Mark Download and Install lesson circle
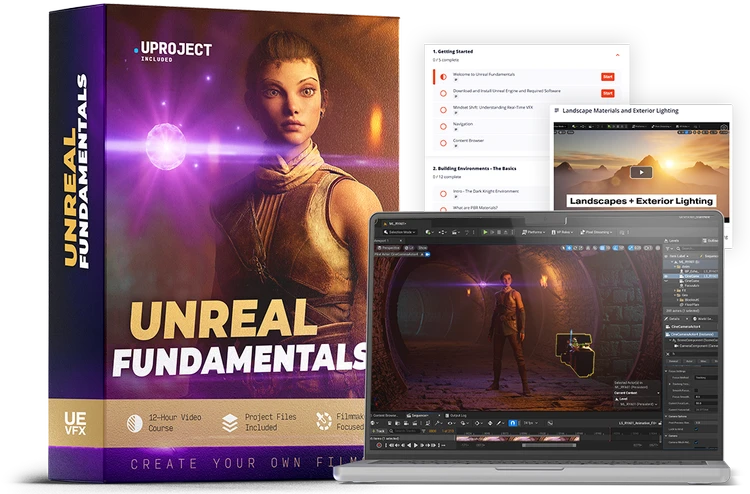The image size is (750, 494). point(443,93)
